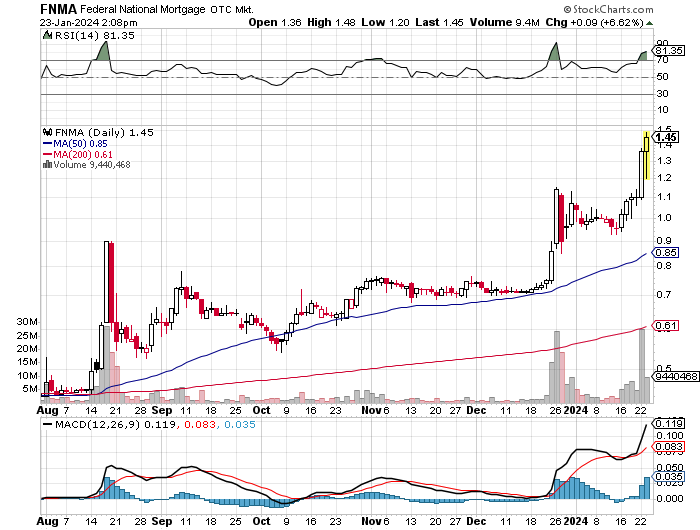Click the 0.100 MACD axis label
Screen dimensions: 700x530
pos(670,436)
